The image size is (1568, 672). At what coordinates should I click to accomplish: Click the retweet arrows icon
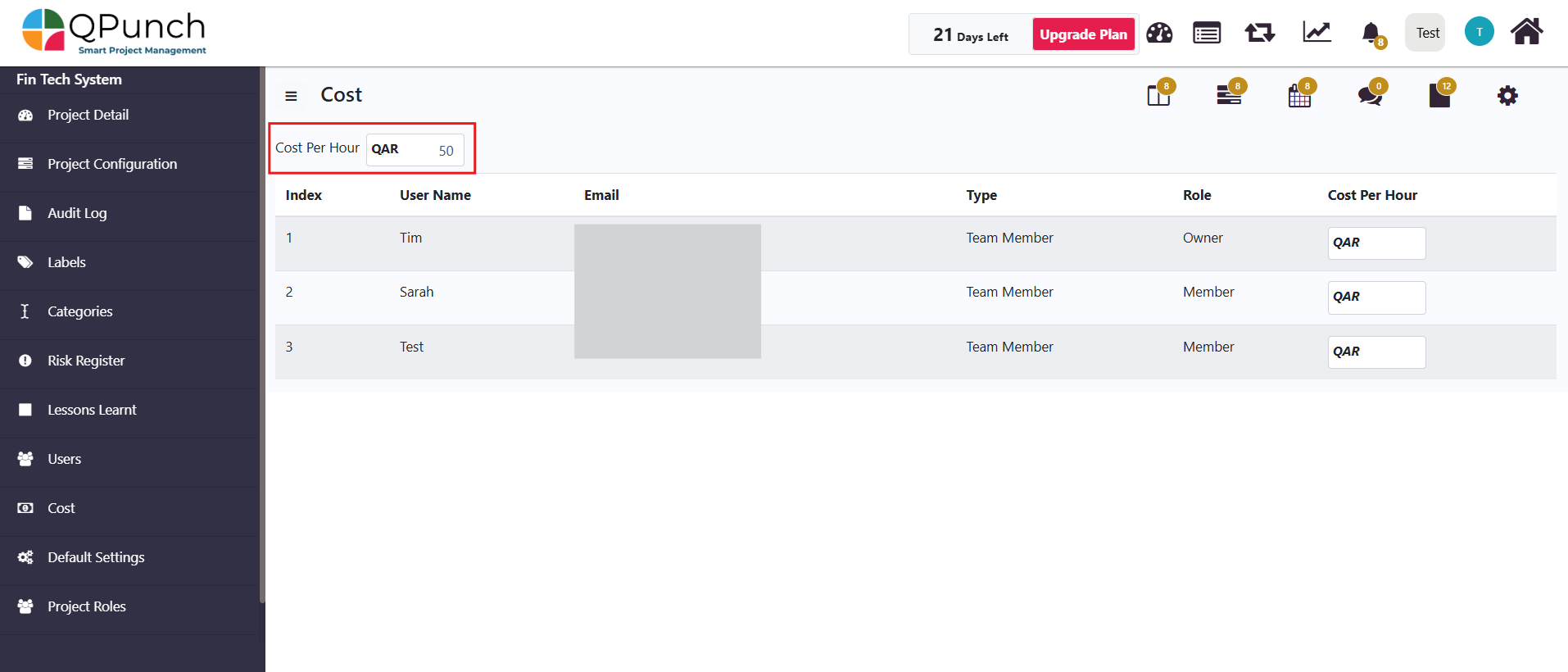[1260, 33]
